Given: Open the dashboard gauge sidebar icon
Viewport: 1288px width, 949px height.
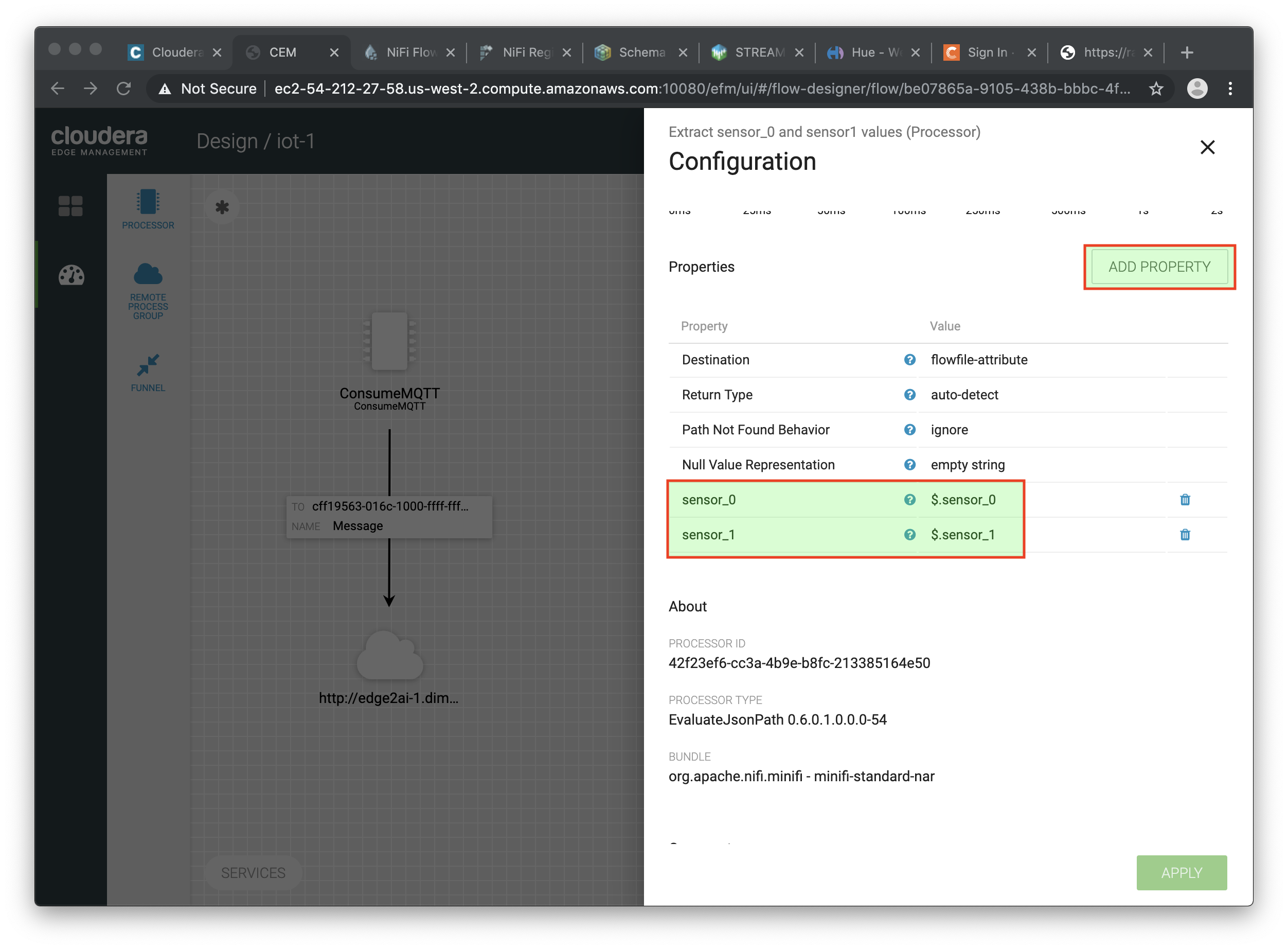Looking at the screenshot, I should [71, 276].
